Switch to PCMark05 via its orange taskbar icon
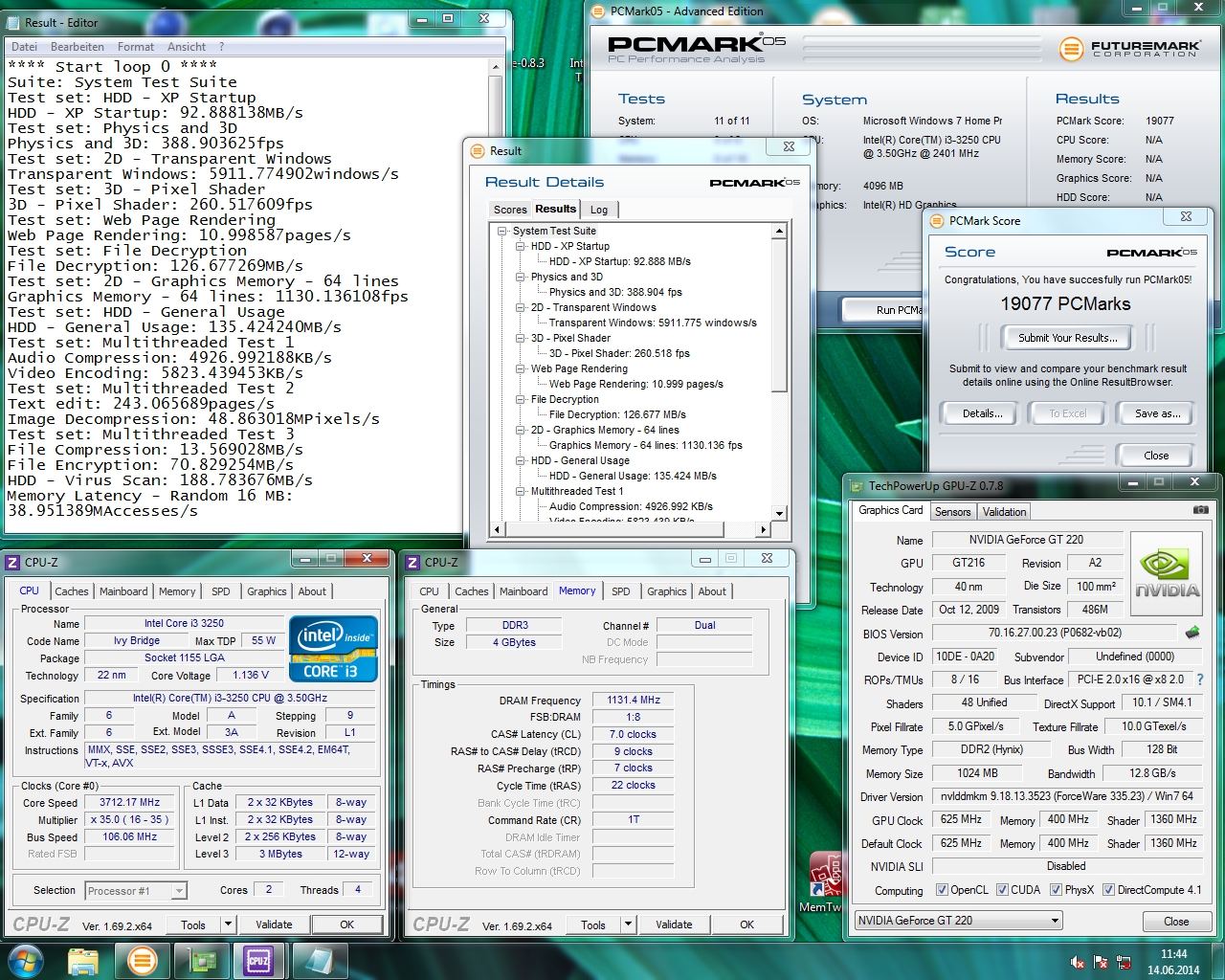Viewport: 1225px width, 980px height. tap(142, 960)
